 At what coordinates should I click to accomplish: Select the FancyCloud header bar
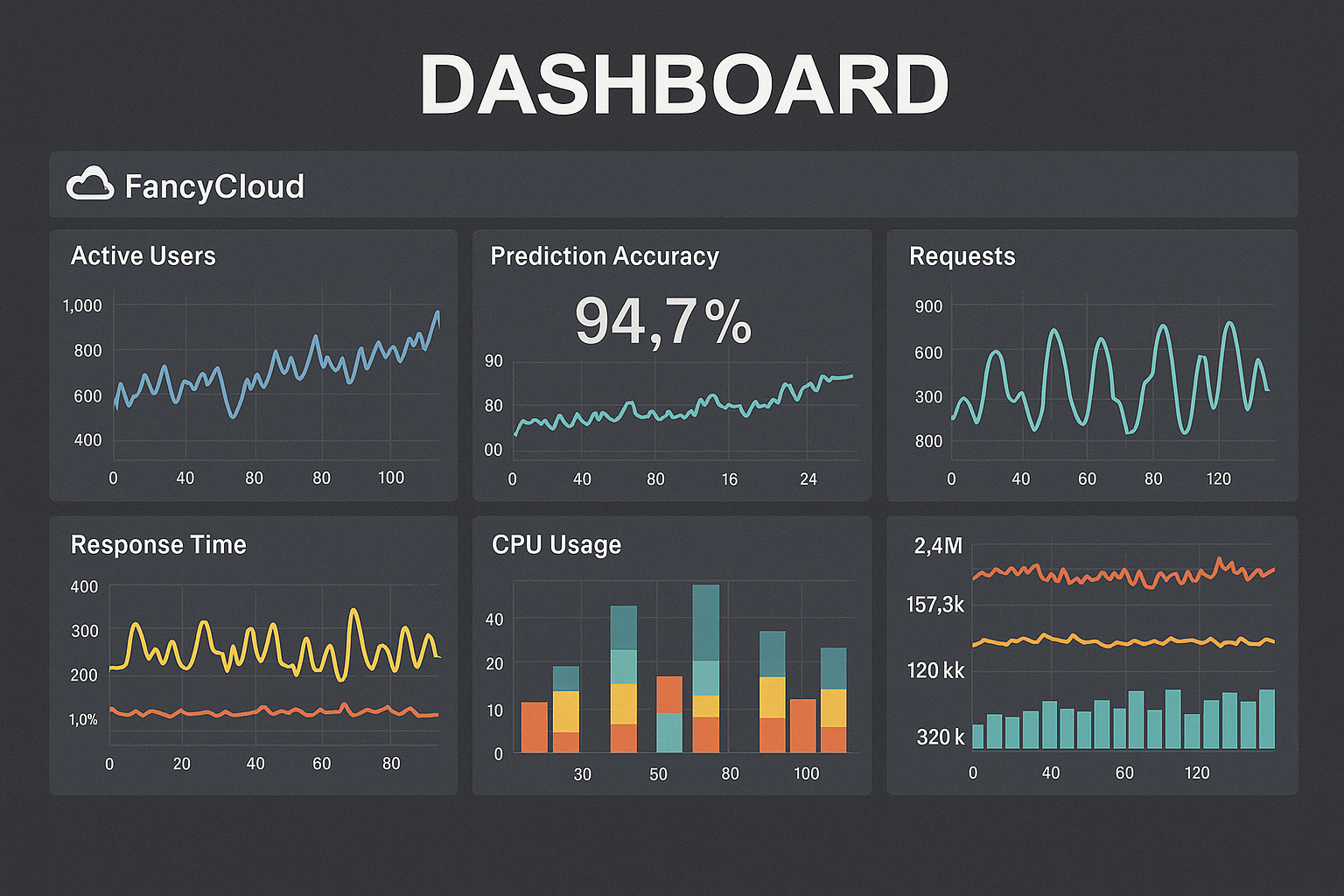coord(674,185)
